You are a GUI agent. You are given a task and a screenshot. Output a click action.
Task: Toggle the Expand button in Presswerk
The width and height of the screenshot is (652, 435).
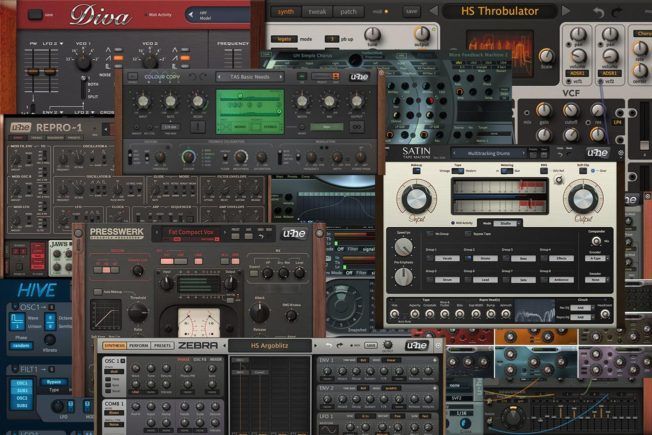point(254,274)
